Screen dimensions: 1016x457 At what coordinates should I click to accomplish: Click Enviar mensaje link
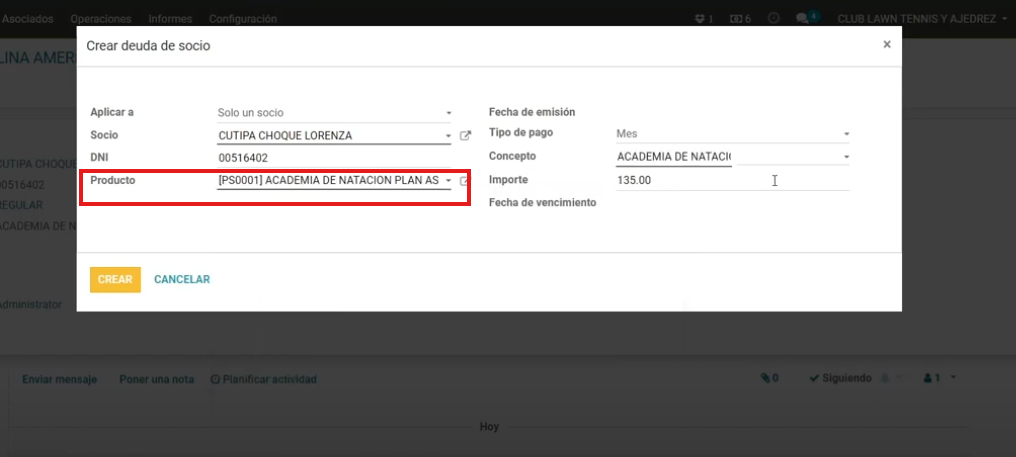60,379
